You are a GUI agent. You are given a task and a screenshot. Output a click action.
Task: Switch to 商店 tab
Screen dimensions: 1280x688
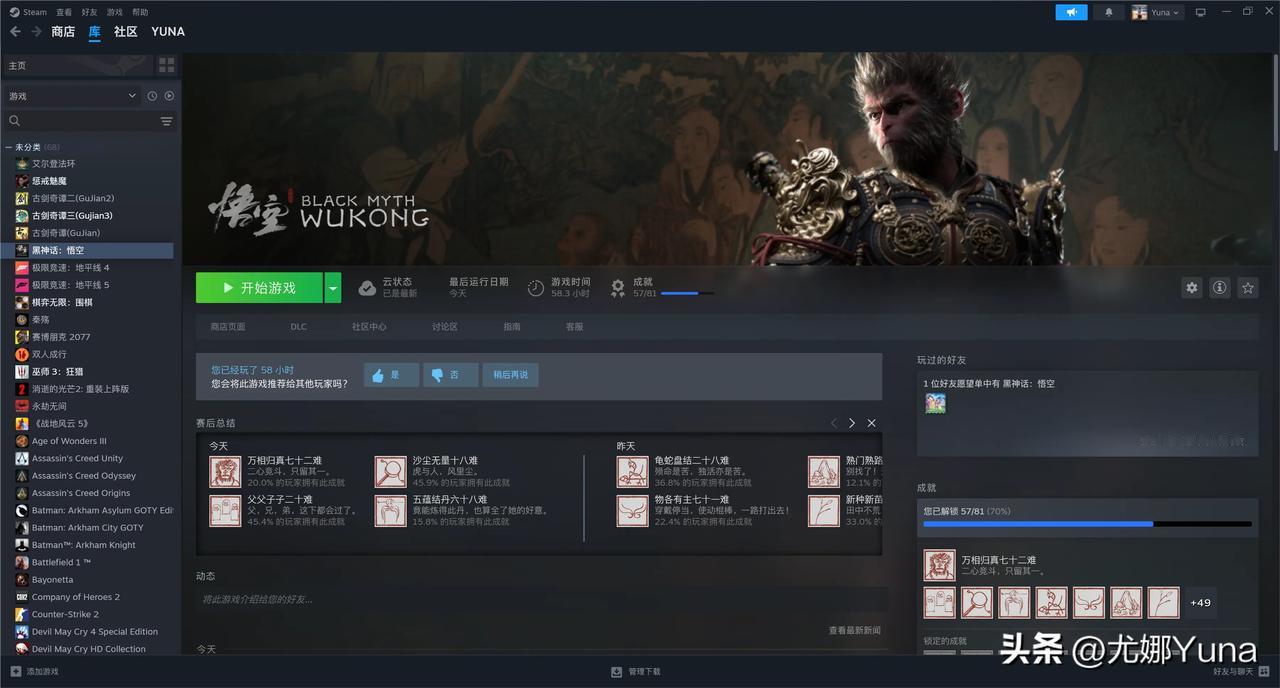click(x=63, y=32)
